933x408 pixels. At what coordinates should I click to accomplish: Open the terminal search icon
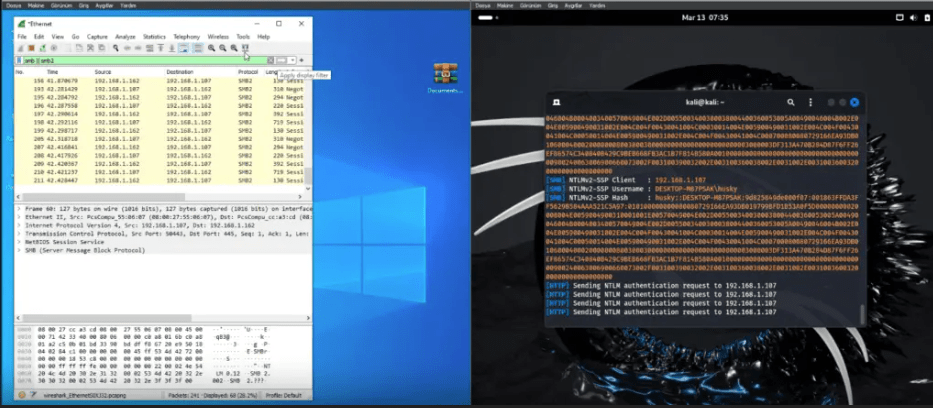coord(791,102)
